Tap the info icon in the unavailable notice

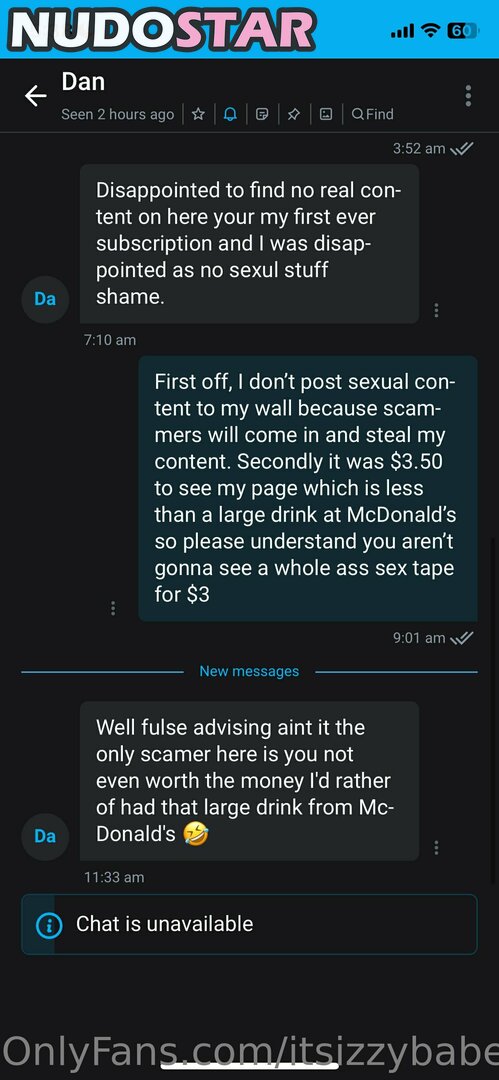click(48, 924)
